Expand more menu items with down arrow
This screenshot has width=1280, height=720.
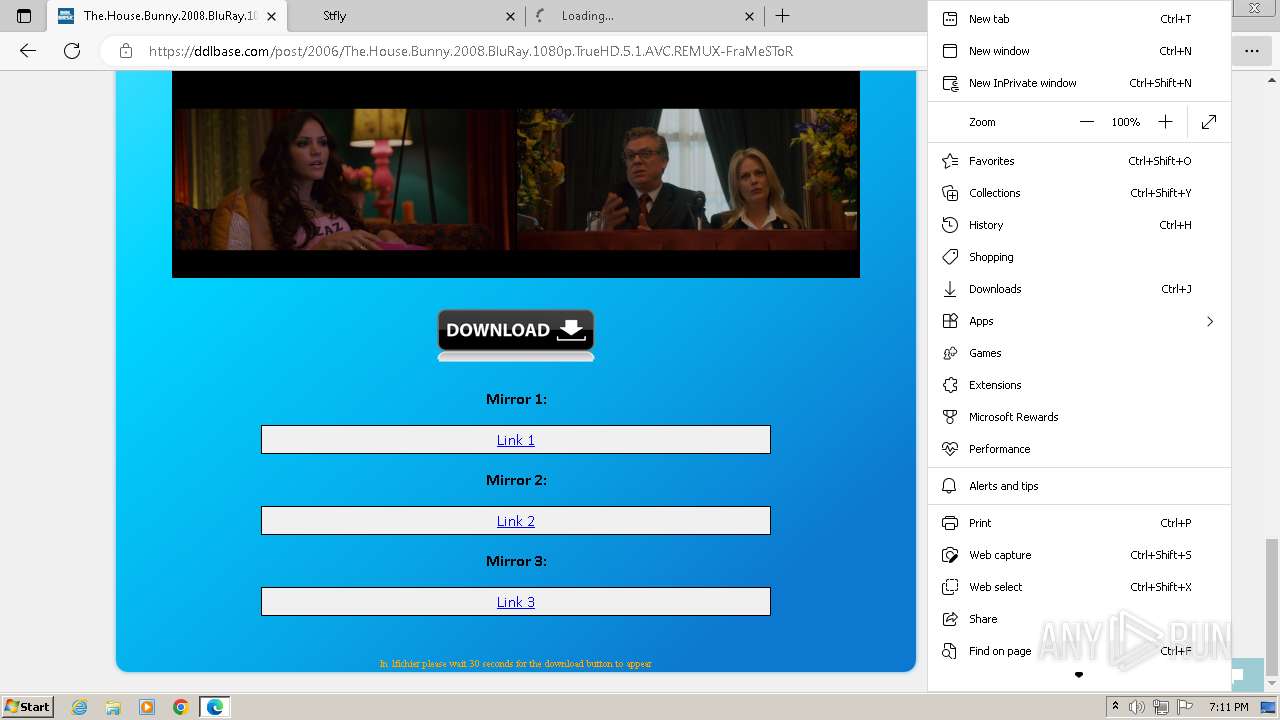point(1079,676)
